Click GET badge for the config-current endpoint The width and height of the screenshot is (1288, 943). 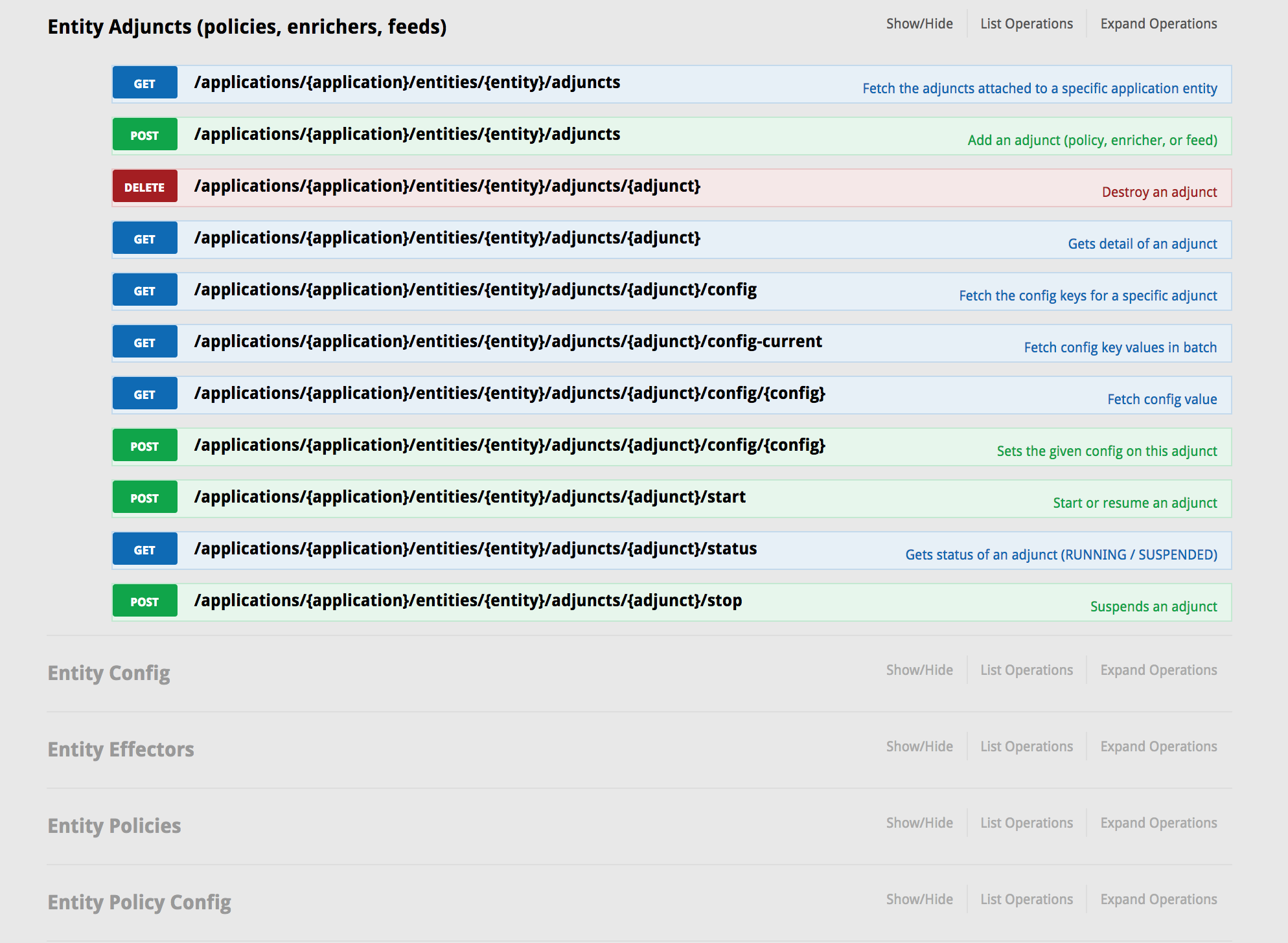144,342
